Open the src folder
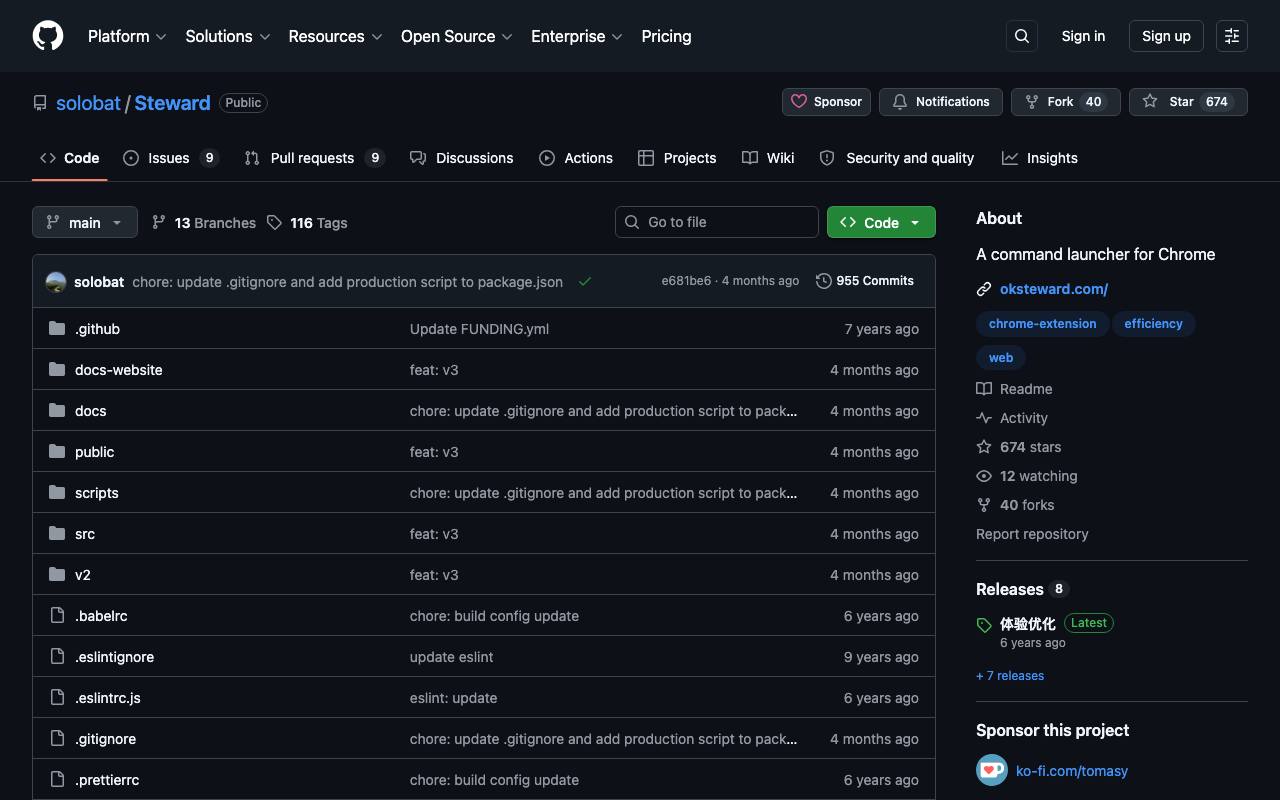 [x=85, y=534]
